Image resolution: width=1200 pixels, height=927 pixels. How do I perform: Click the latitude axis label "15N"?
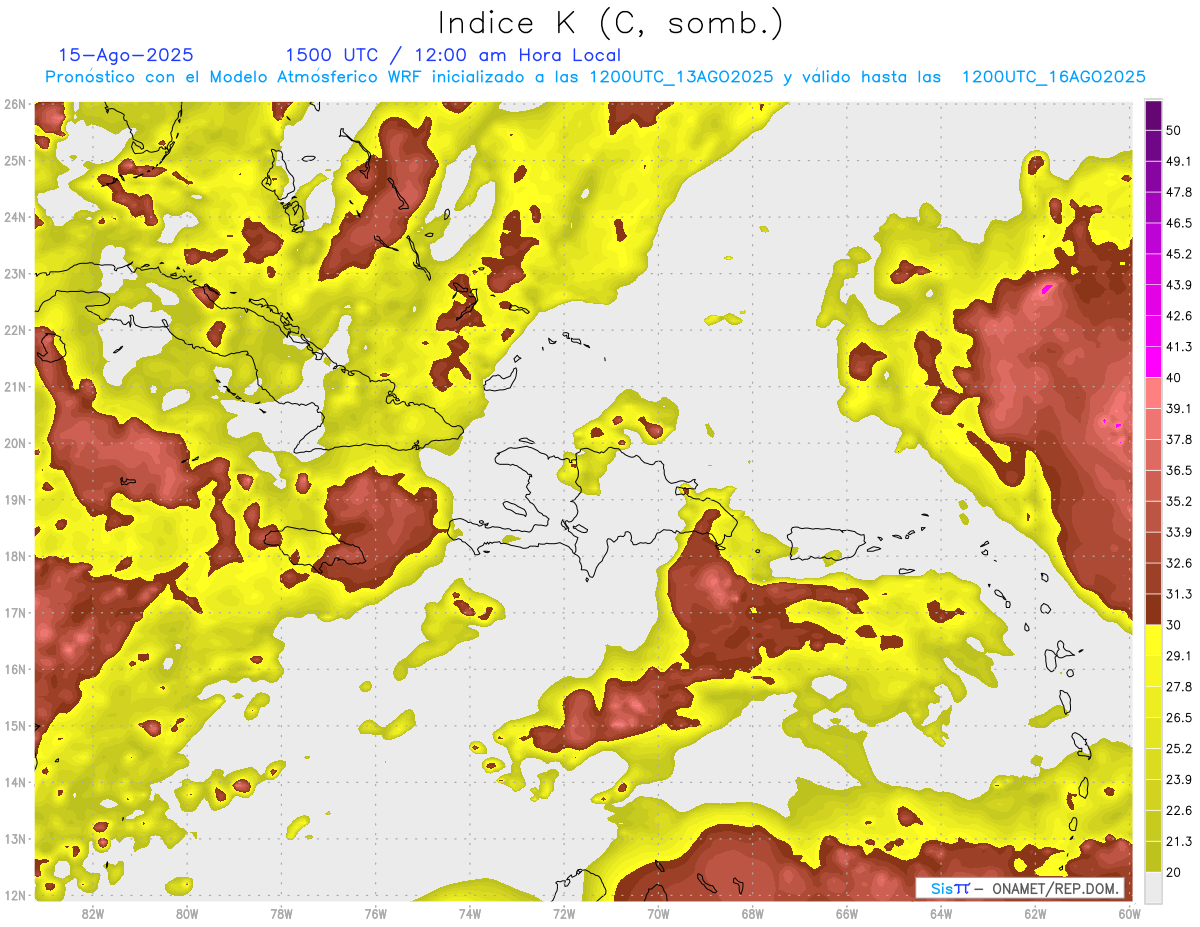[15, 725]
